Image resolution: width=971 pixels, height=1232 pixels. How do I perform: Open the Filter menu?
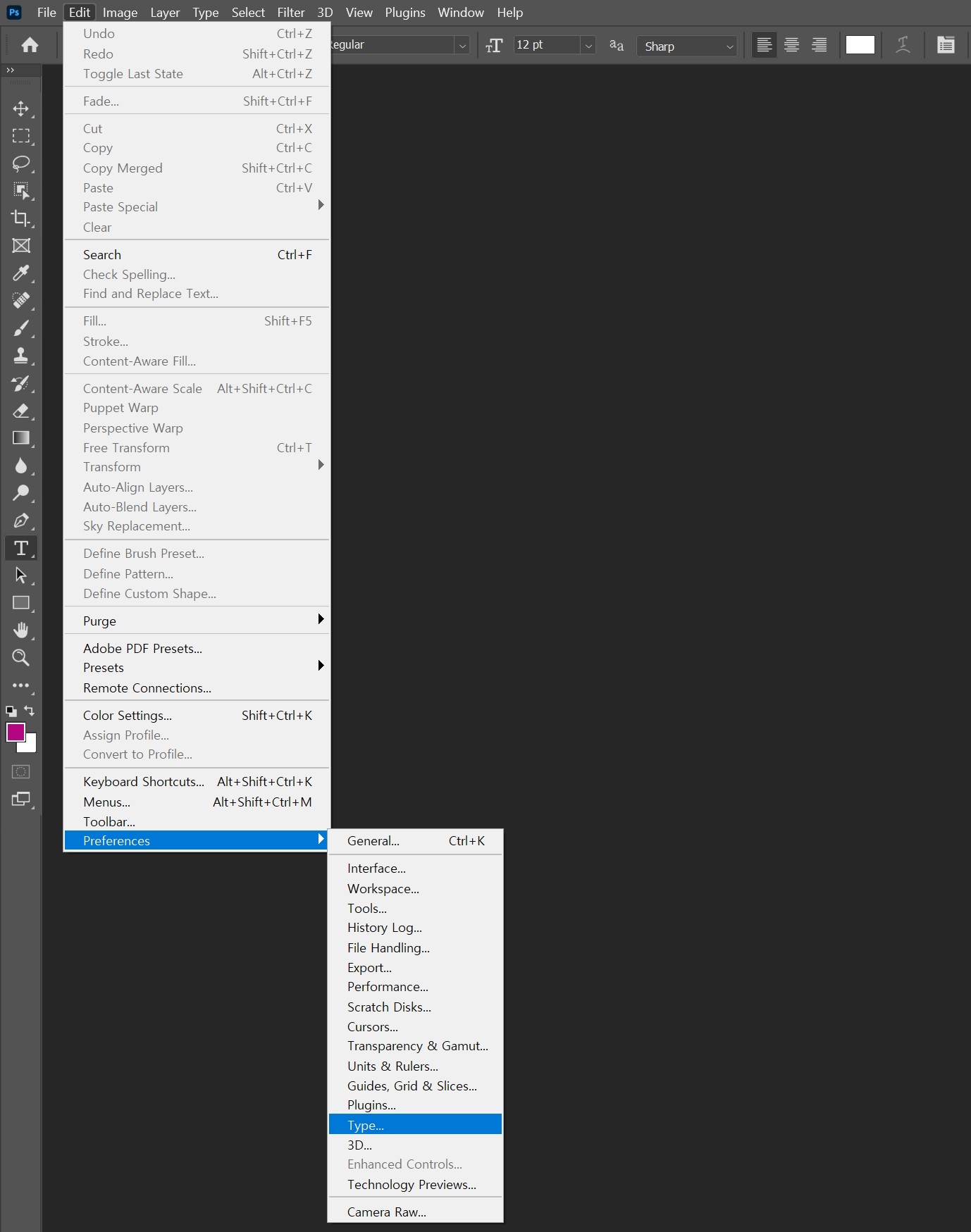pos(291,13)
